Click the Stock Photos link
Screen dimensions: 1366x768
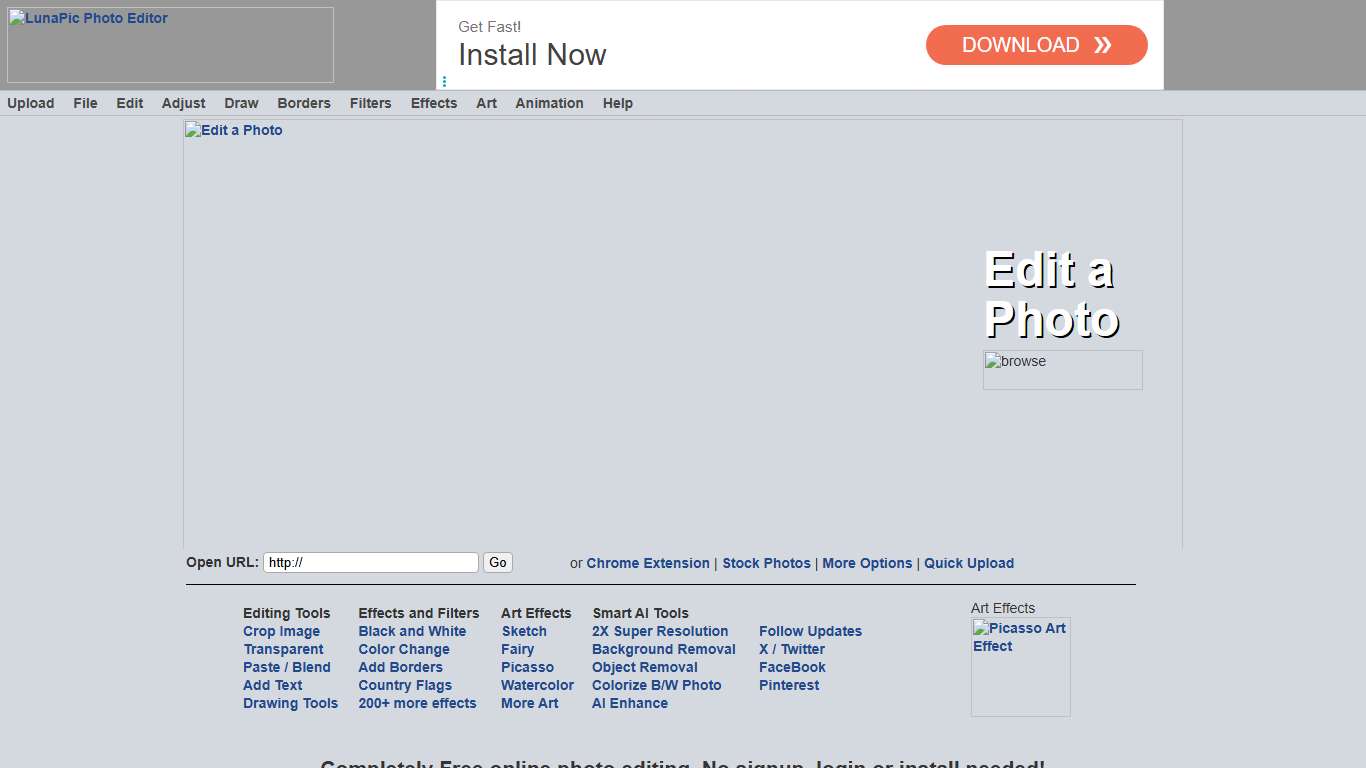tap(766, 563)
